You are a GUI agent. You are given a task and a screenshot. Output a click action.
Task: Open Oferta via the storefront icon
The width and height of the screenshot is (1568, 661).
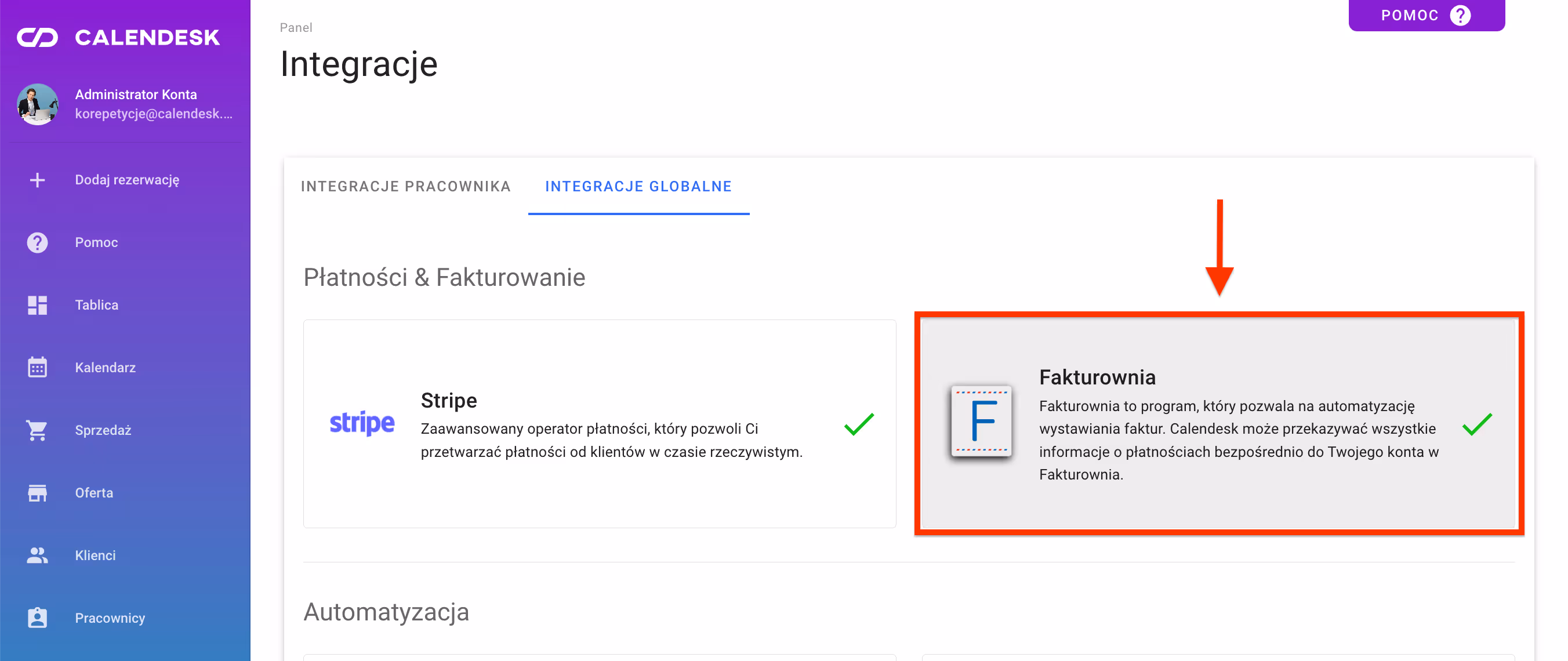37,492
